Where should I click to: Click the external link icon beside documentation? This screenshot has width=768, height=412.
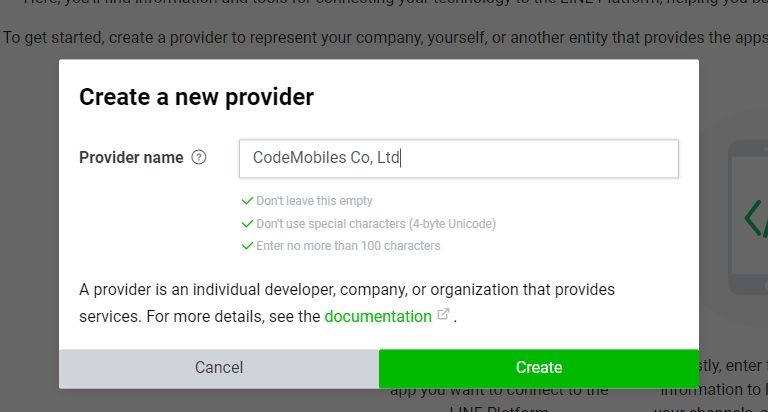443,315
